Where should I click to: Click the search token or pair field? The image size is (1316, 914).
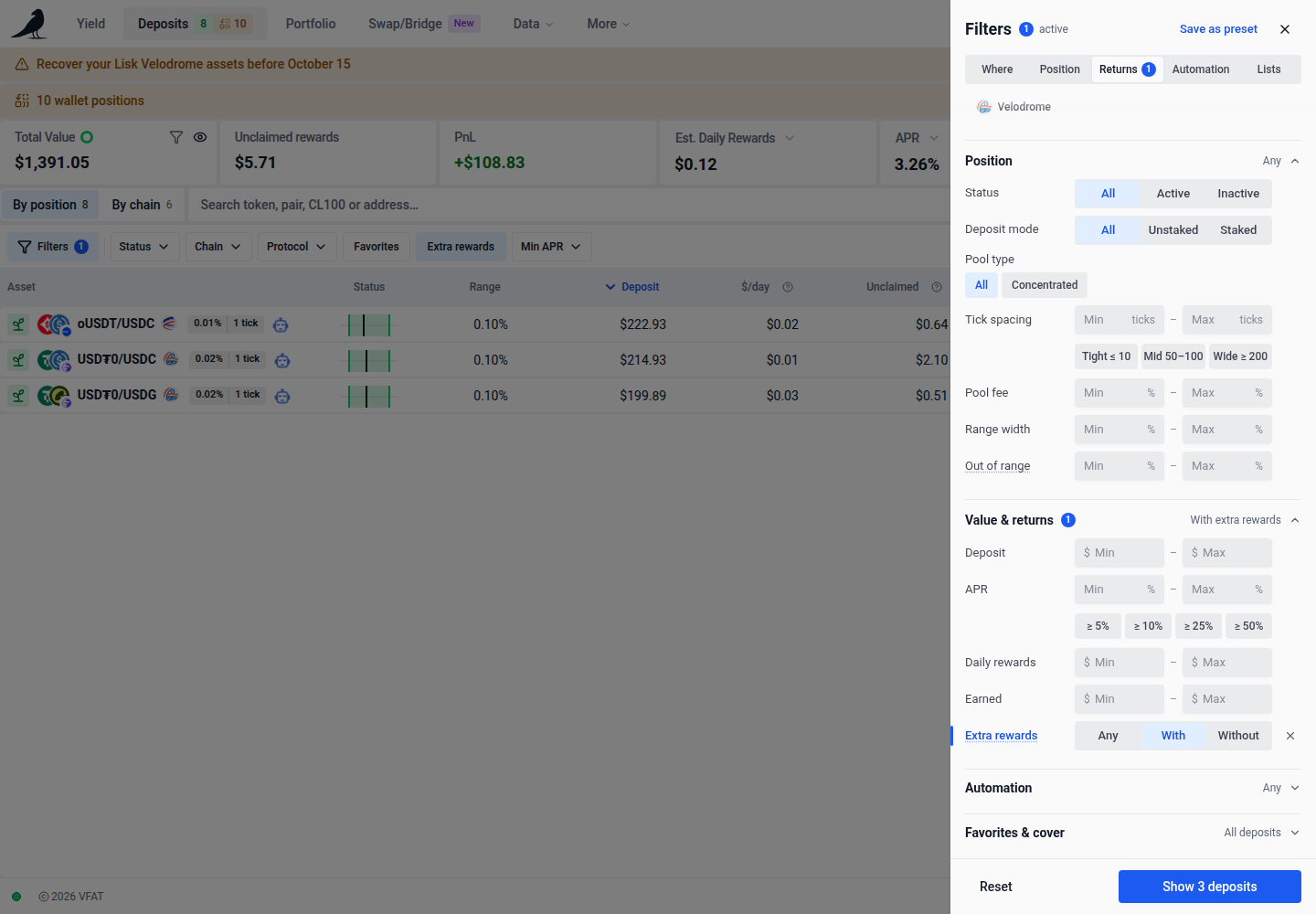coord(568,205)
